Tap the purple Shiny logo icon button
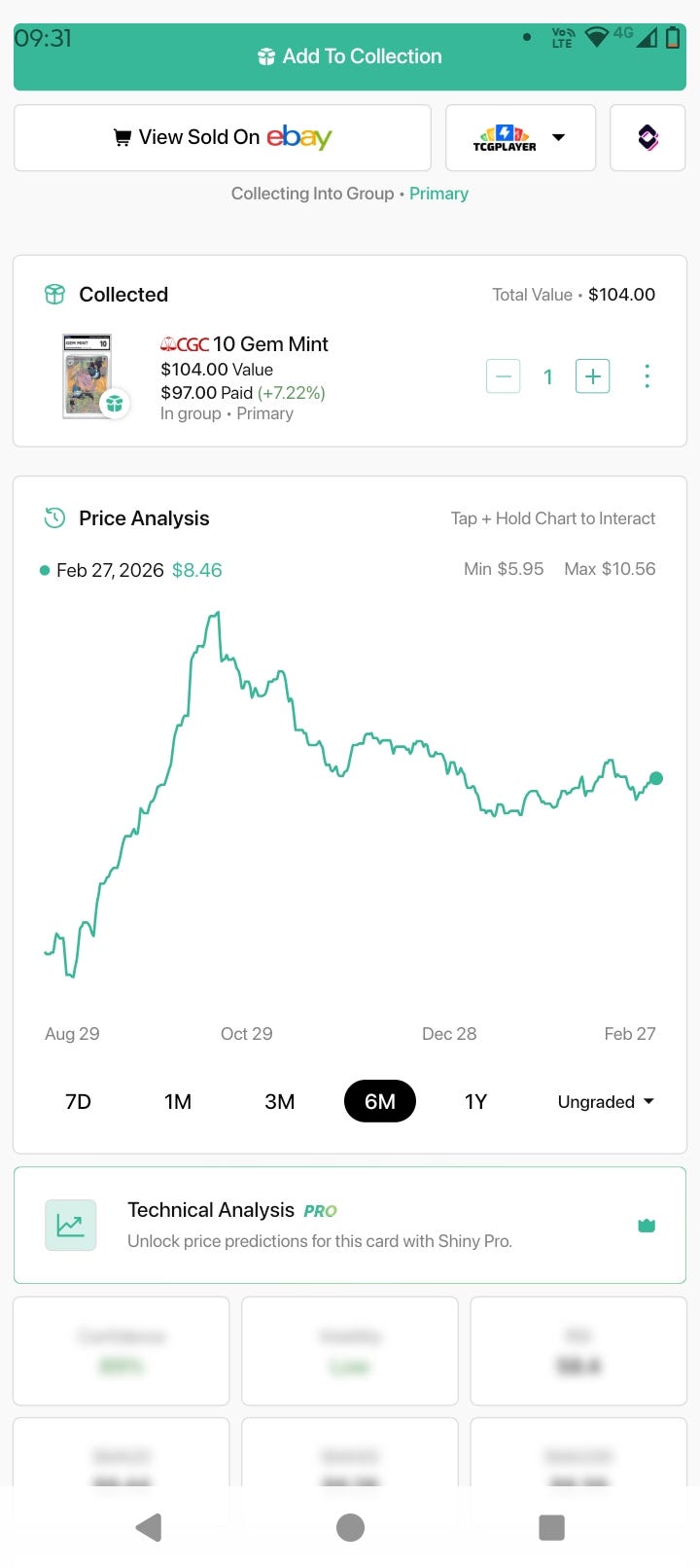Viewport: 700px width, 1568px height. (647, 138)
